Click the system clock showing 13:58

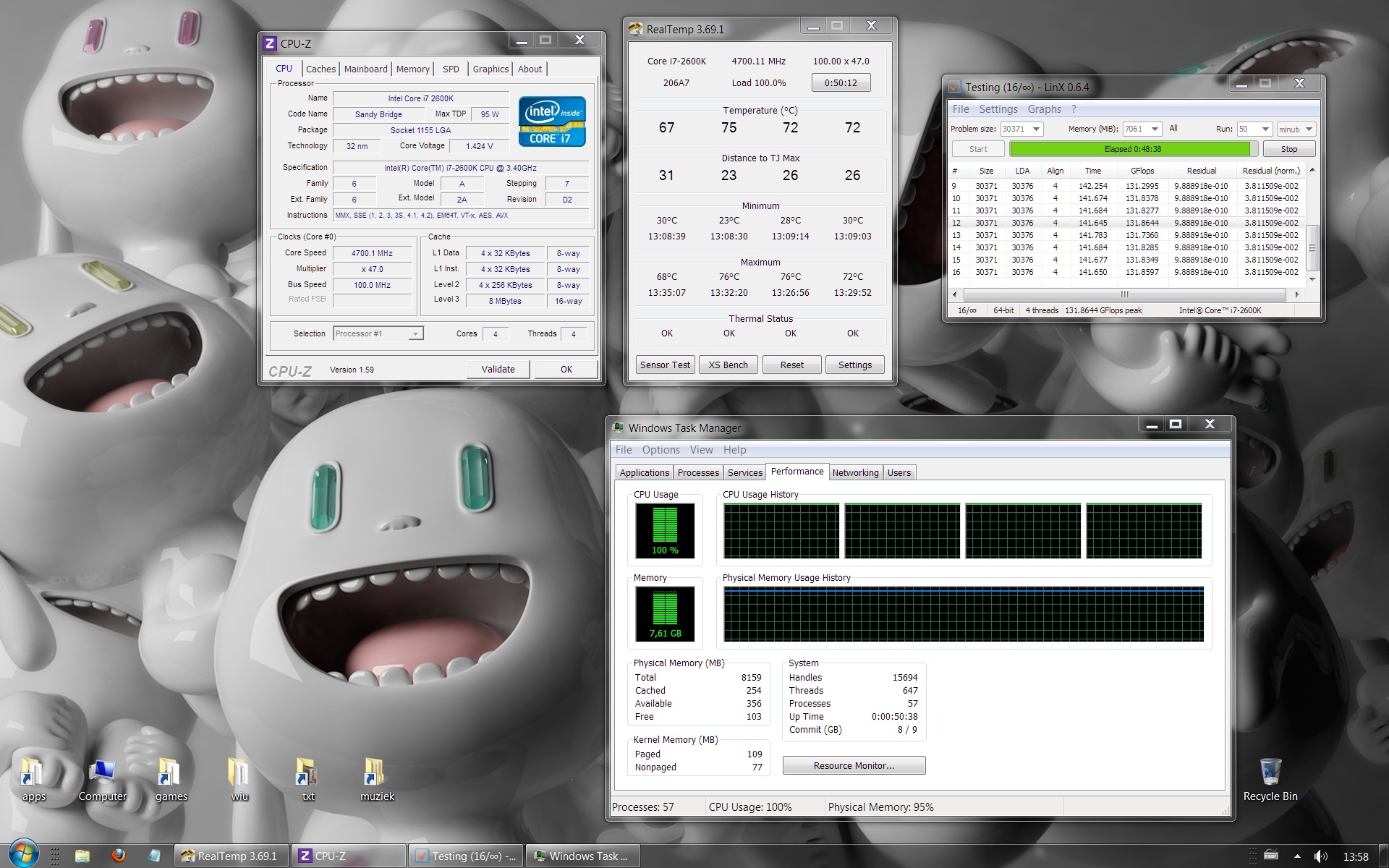[x=1355, y=856]
